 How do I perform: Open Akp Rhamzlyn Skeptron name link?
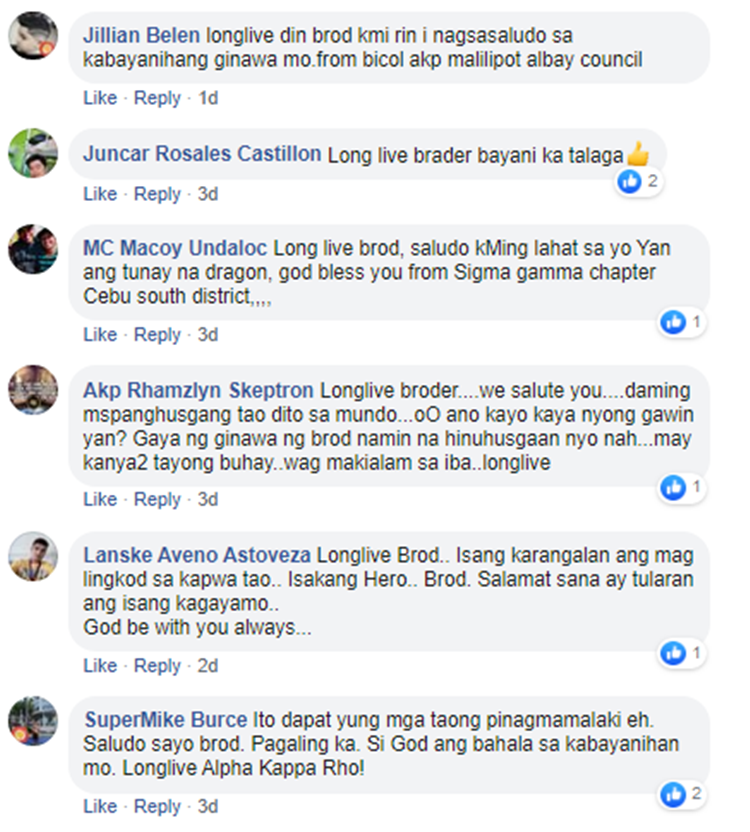coord(198,391)
